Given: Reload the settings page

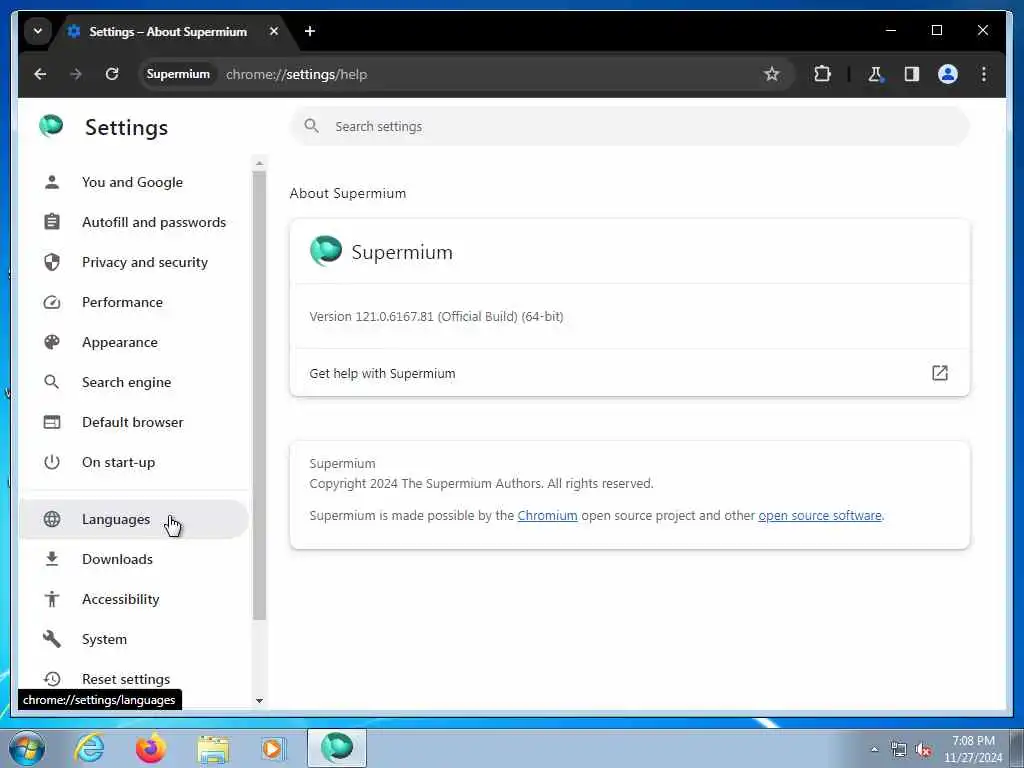Looking at the screenshot, I should click(112, 74).
